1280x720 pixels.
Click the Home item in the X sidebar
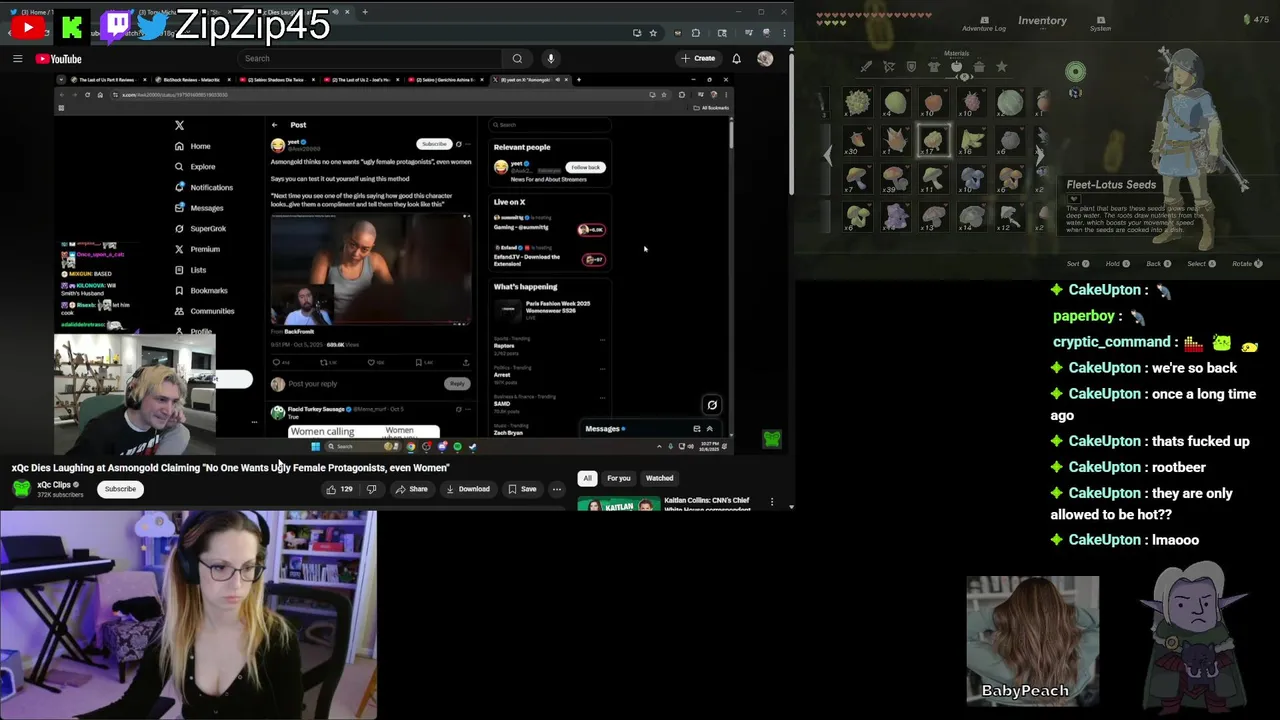[x=193, y=146]
